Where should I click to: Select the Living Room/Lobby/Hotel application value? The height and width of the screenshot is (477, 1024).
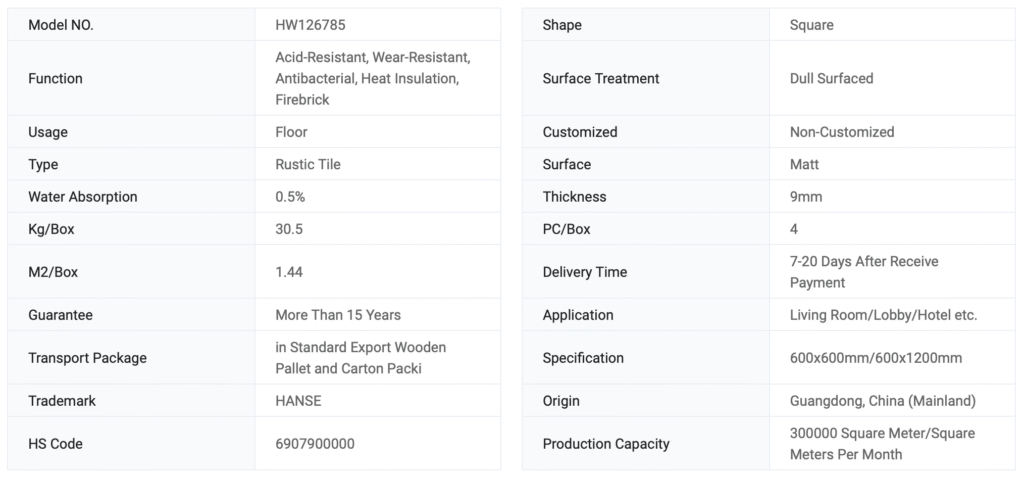(x=883, y=314)
